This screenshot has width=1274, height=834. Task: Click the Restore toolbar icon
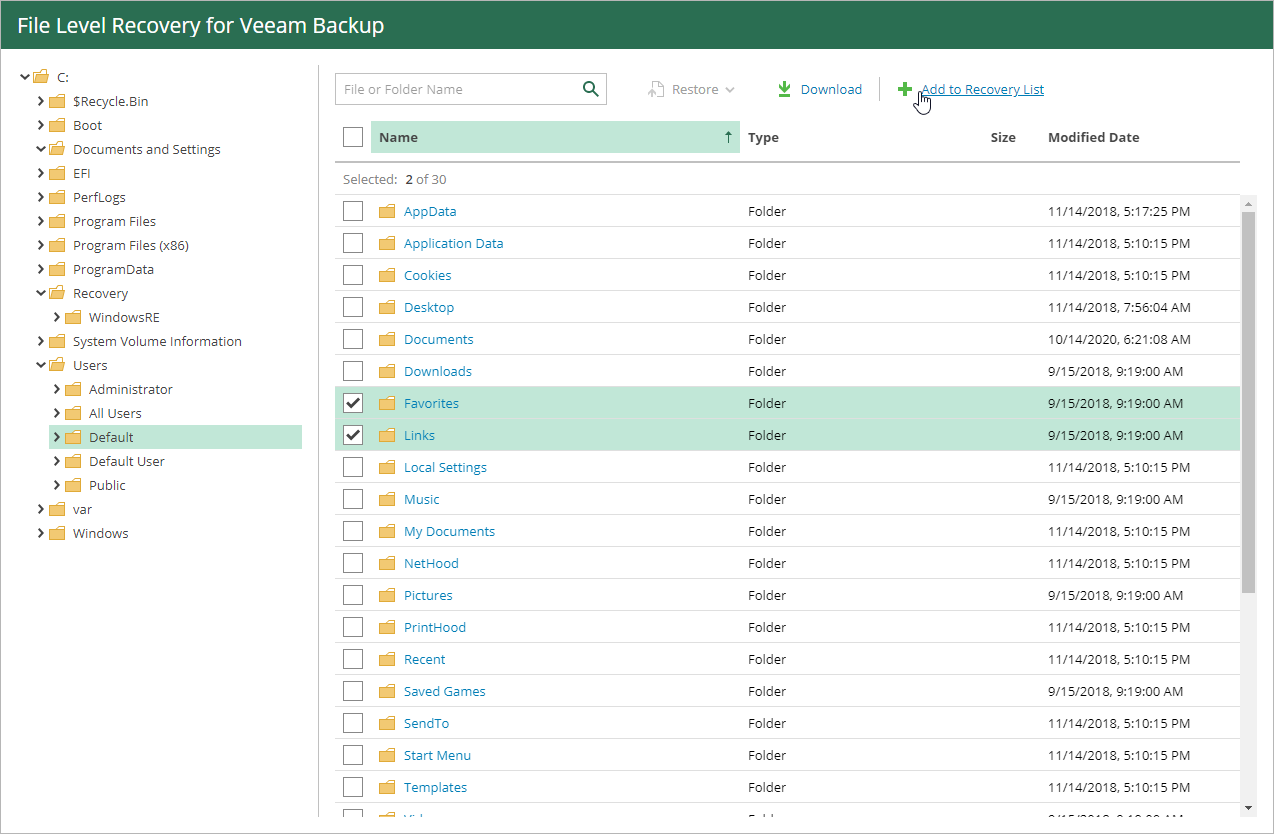pos(656,89)
